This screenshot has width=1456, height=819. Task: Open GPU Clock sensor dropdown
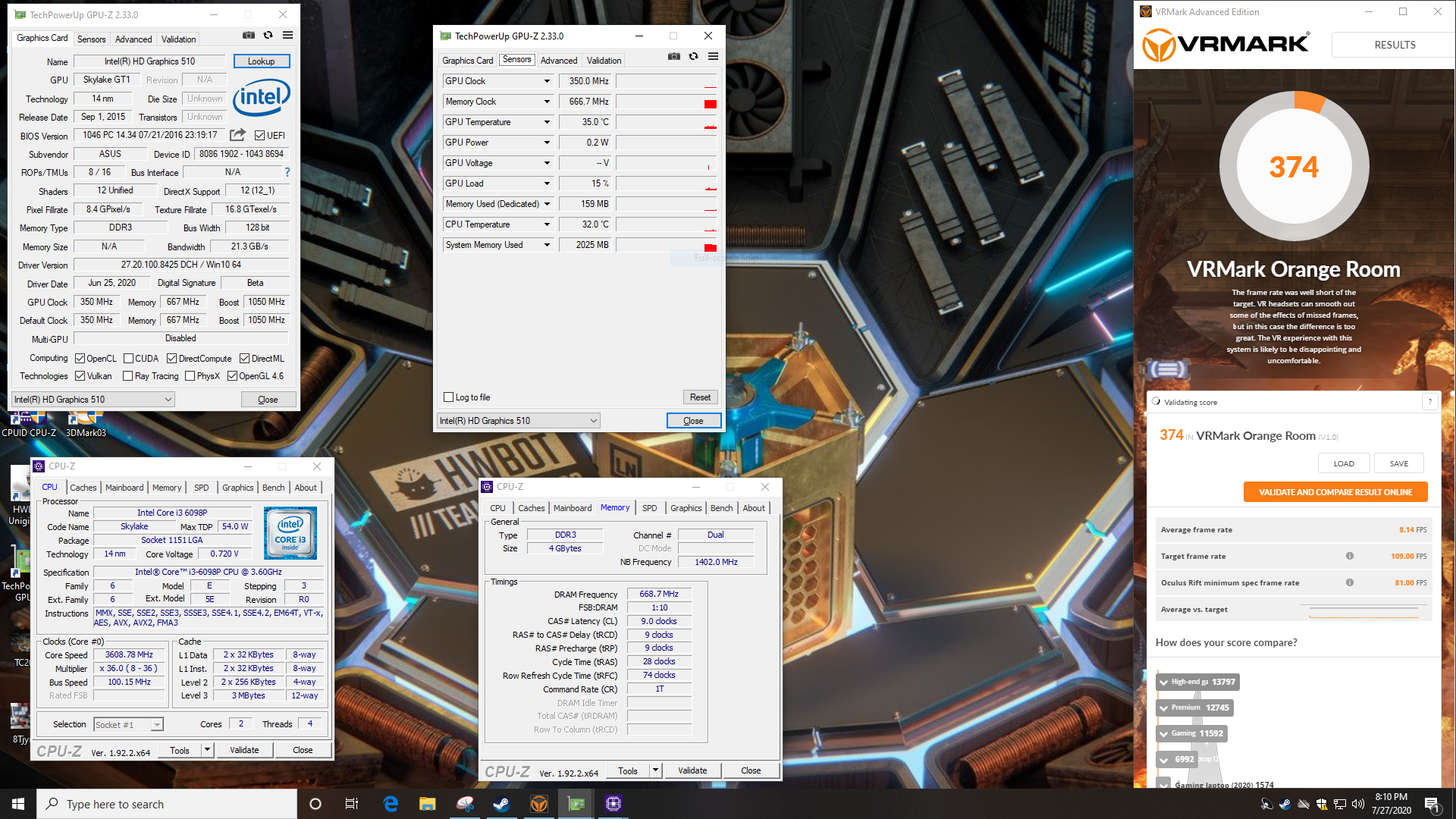[546, 81]
